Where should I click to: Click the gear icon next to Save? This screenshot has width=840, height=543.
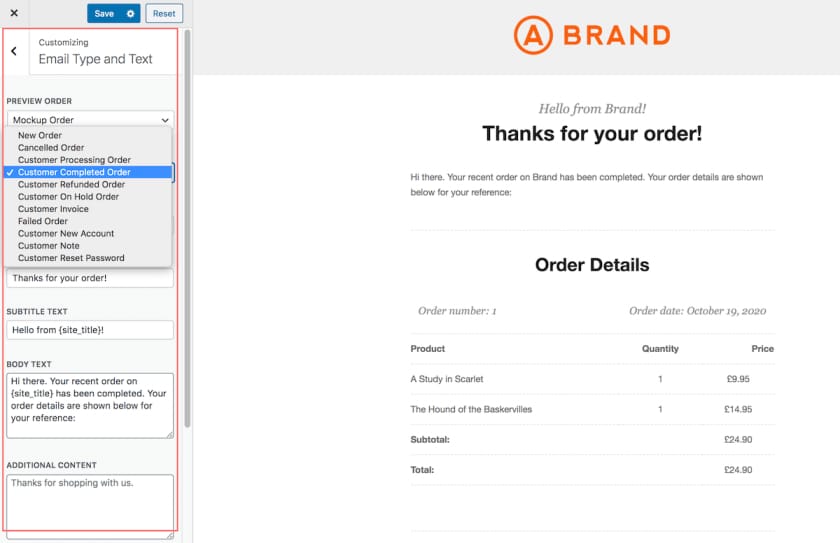[130, 13]
